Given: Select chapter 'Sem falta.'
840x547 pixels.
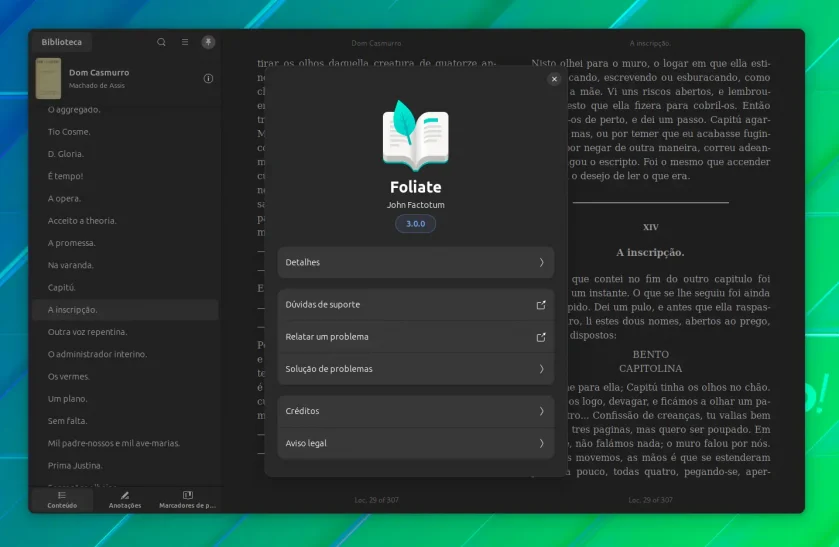Looking at the screenshot, I should (125, 421).
